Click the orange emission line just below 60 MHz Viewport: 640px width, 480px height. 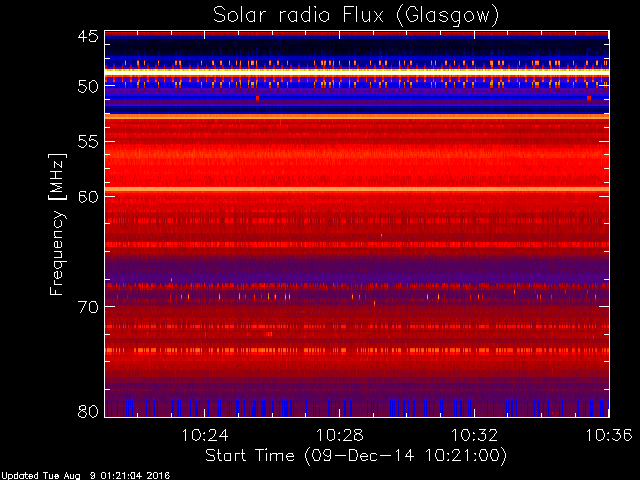357,189
